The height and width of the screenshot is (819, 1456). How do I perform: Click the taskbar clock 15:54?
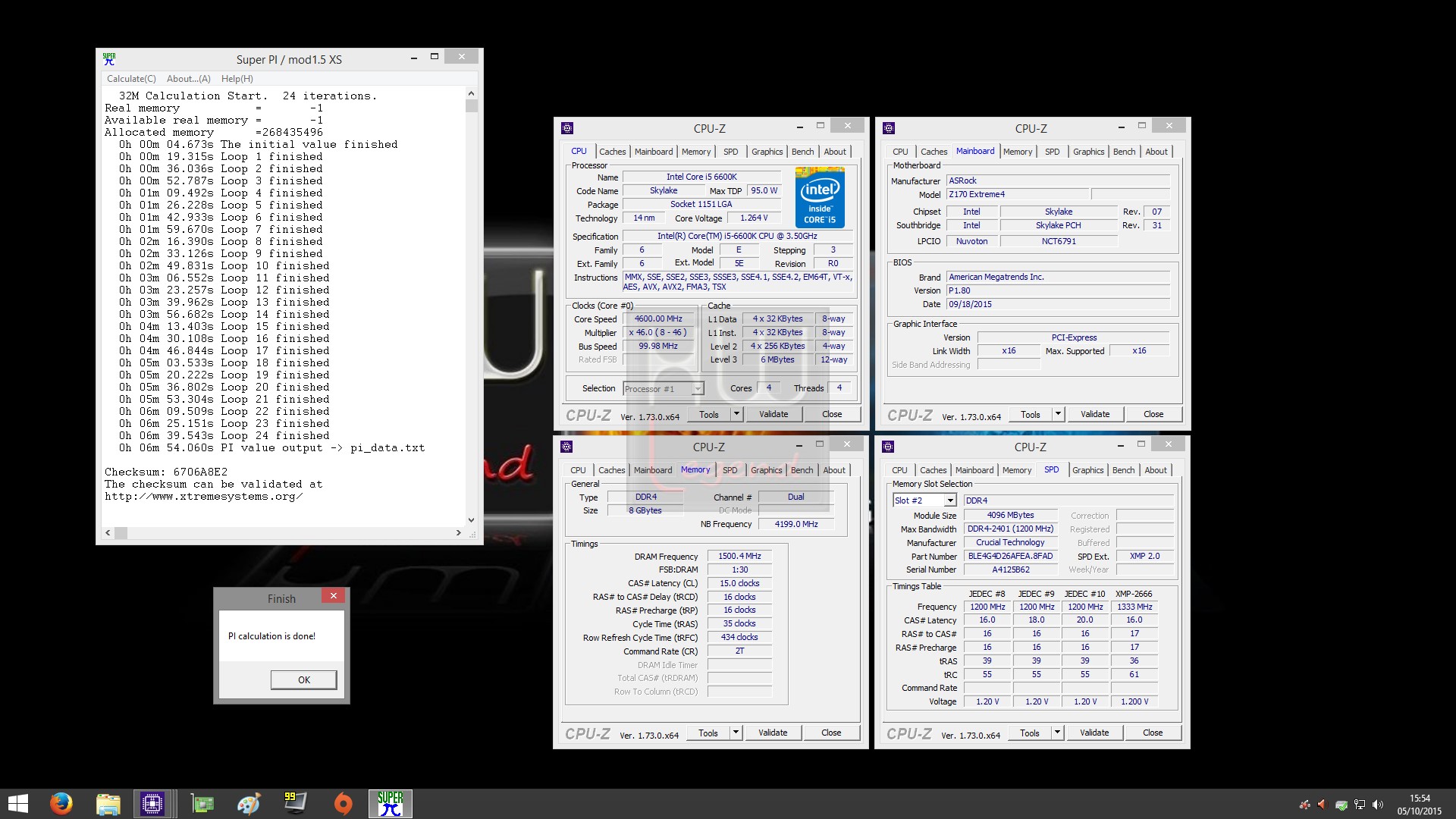pyautogui.click(x=1420, y=799)
